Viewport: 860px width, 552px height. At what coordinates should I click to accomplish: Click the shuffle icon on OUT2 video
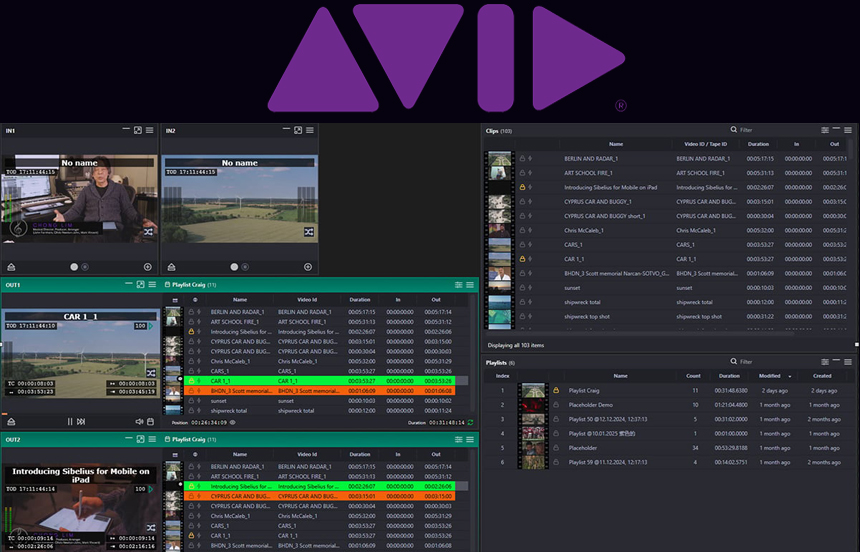click(x=151, y=528)
